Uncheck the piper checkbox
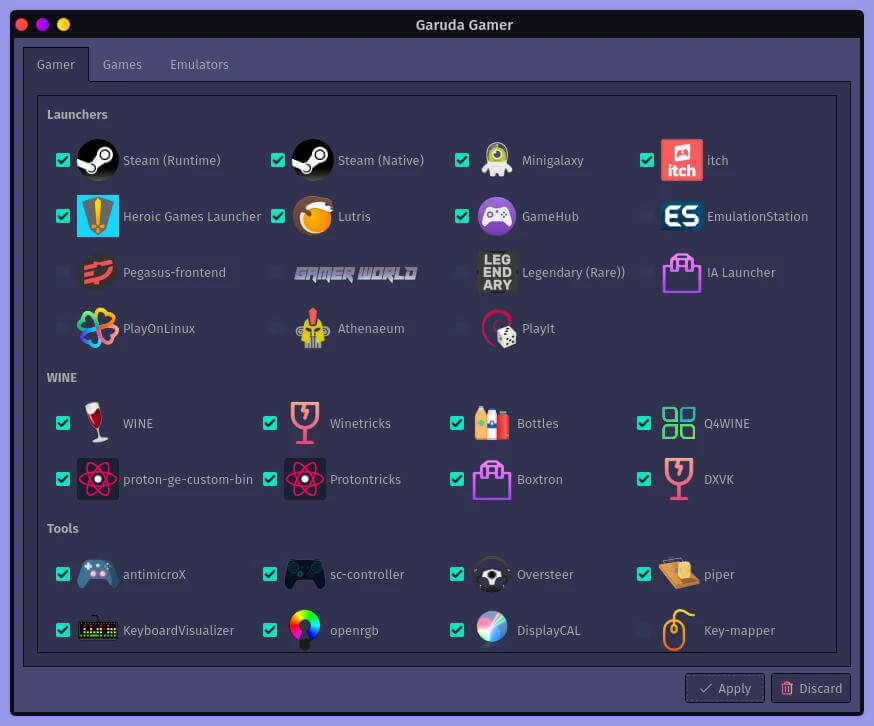Screen dimensions: 874x726 coord(644,574)
